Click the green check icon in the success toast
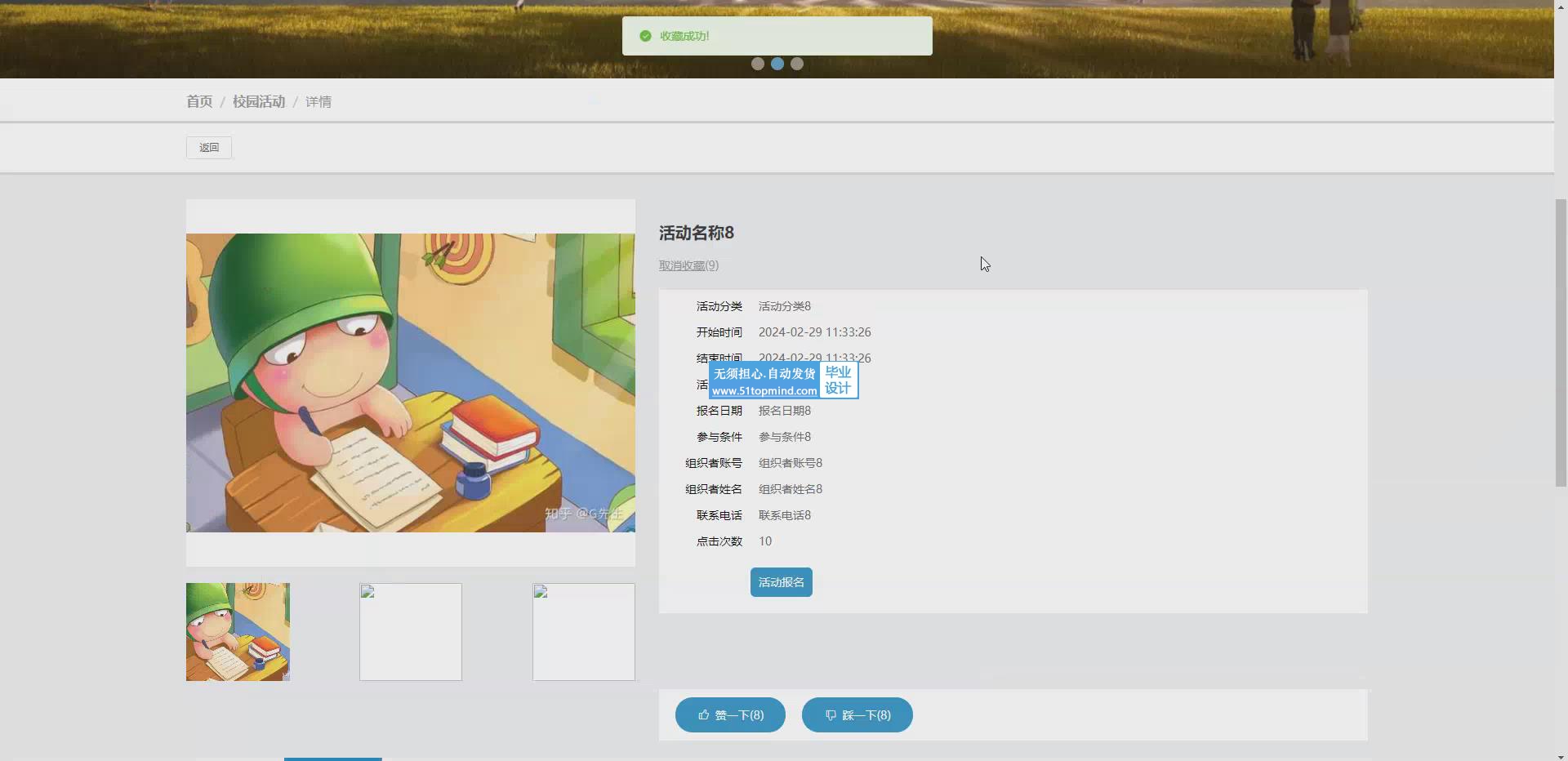The width and height of the screenshot is (1568, 761). 645,36
